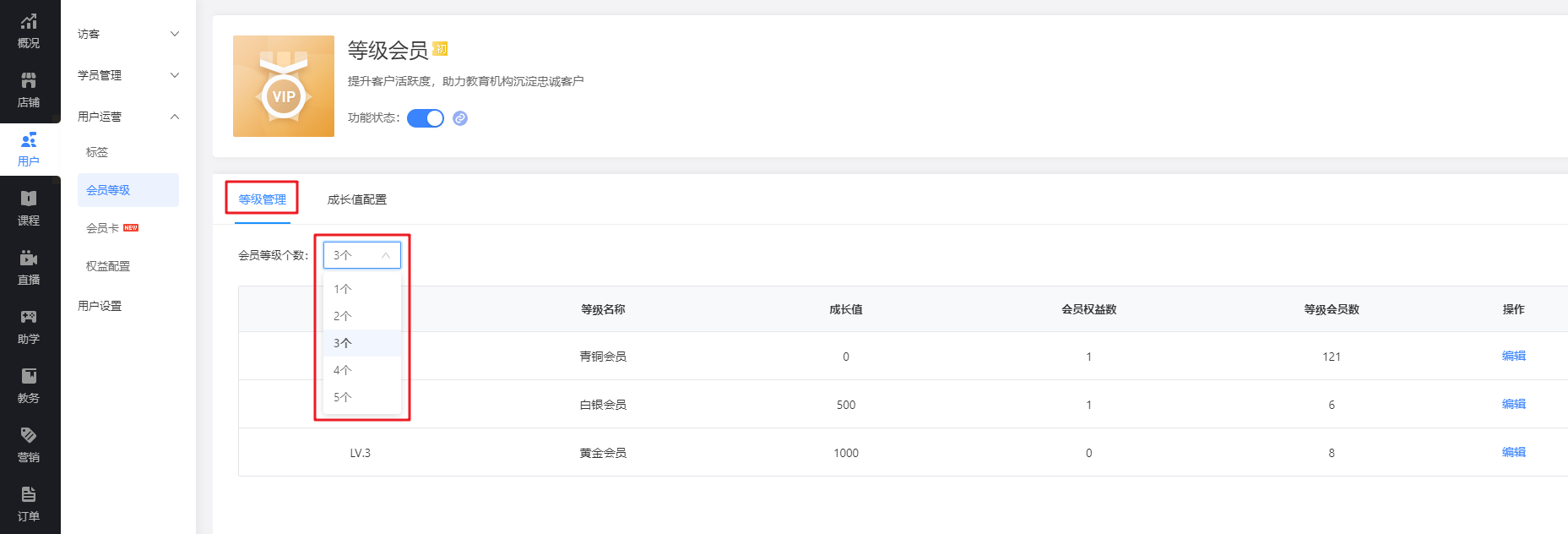The height and width of the screenshot is (534, 1568).
Task: Open the 概况 overview sidebar icon
Action: (29, 30)
